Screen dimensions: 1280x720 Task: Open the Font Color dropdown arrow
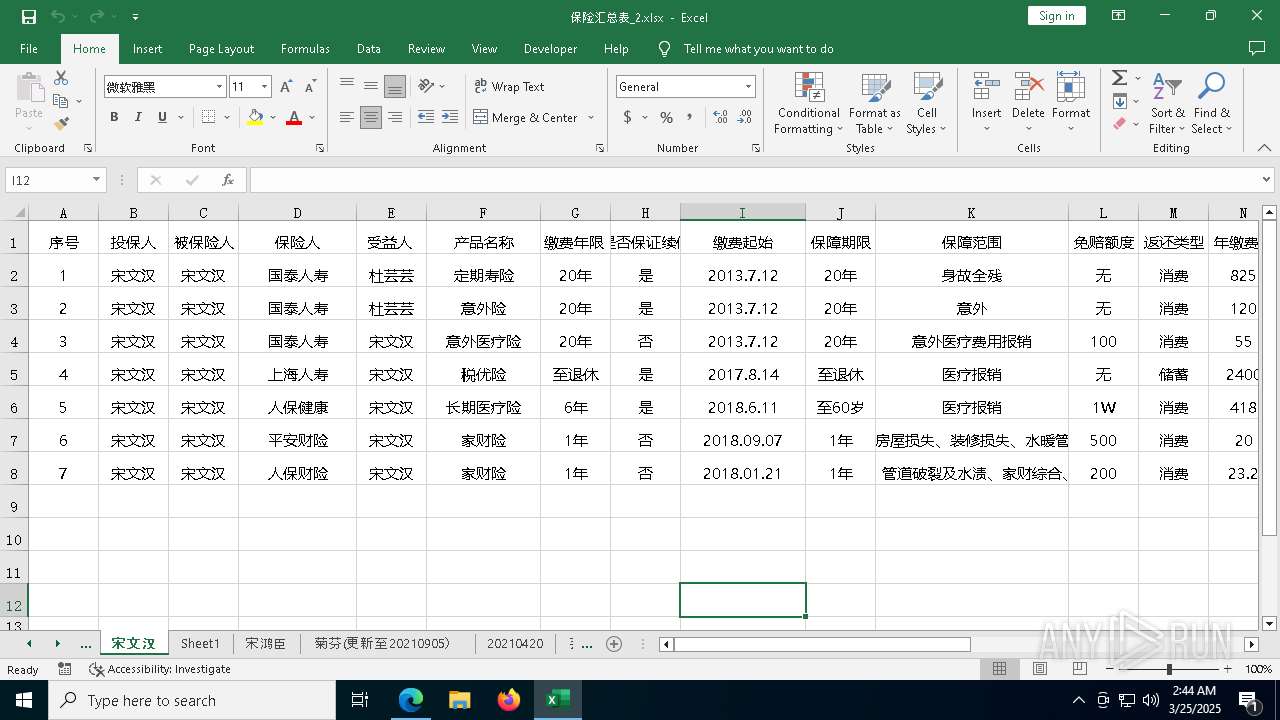pos(312,117)
